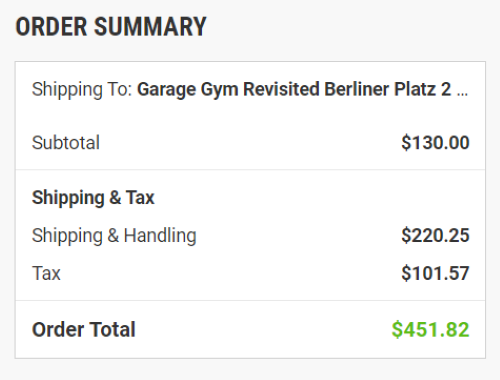Screen dimensions: 500x380
Task: Click the green $451.82 total
Action: pyautogui.click(x=430, y=330)
